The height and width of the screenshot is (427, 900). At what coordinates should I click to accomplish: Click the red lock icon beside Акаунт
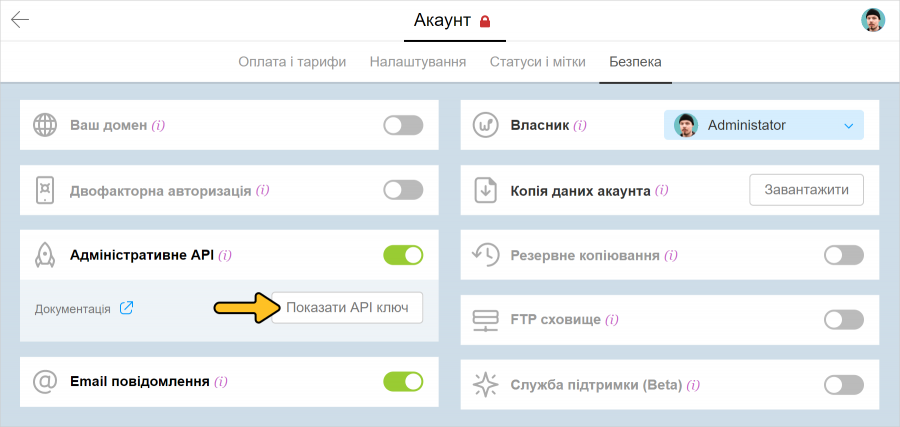tap(486, 21)
